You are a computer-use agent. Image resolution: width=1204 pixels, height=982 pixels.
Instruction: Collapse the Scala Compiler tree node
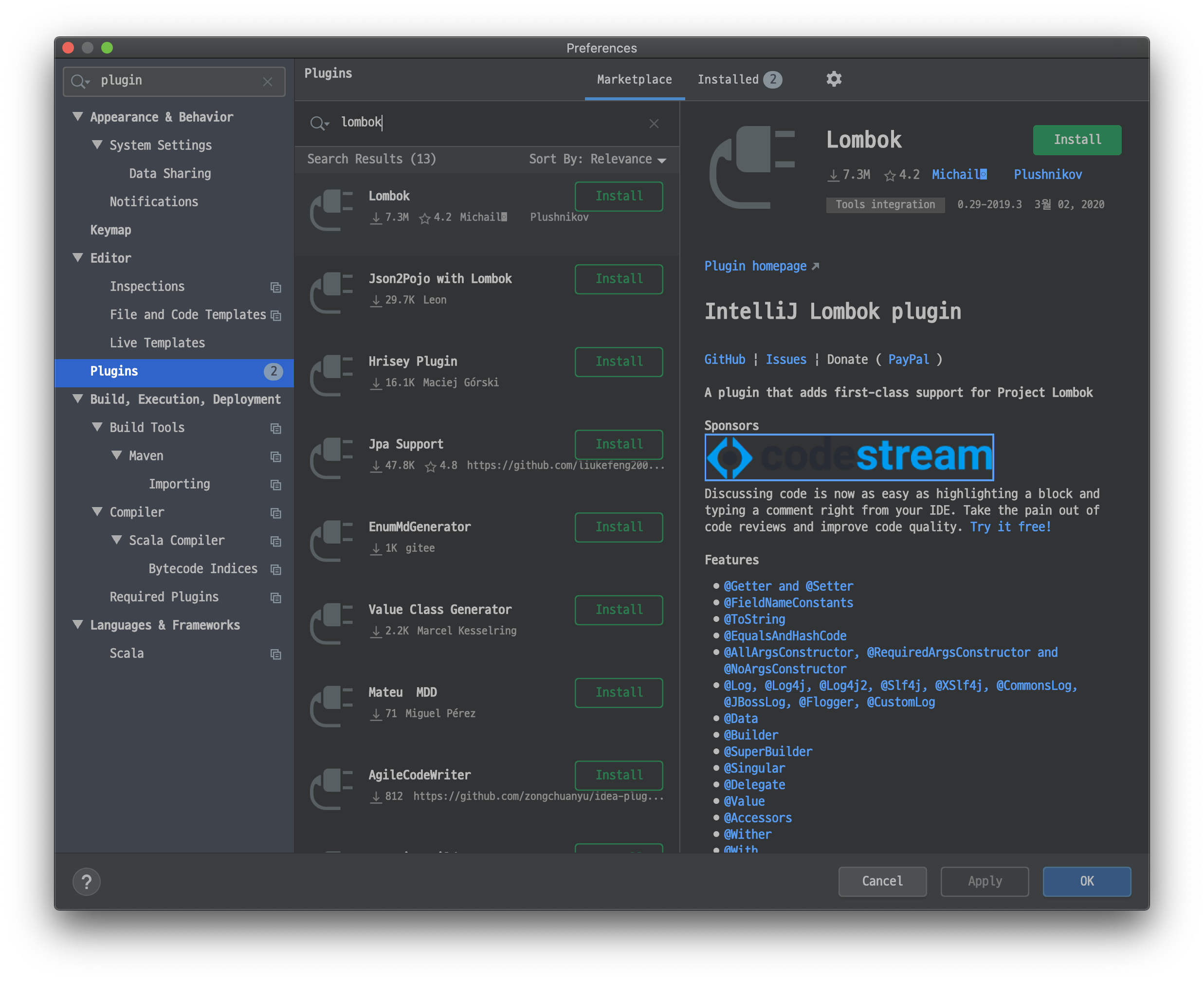point(116,540)
